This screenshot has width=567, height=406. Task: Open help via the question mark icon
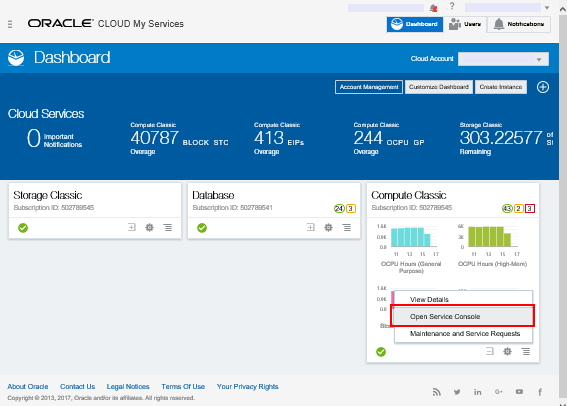452,6
